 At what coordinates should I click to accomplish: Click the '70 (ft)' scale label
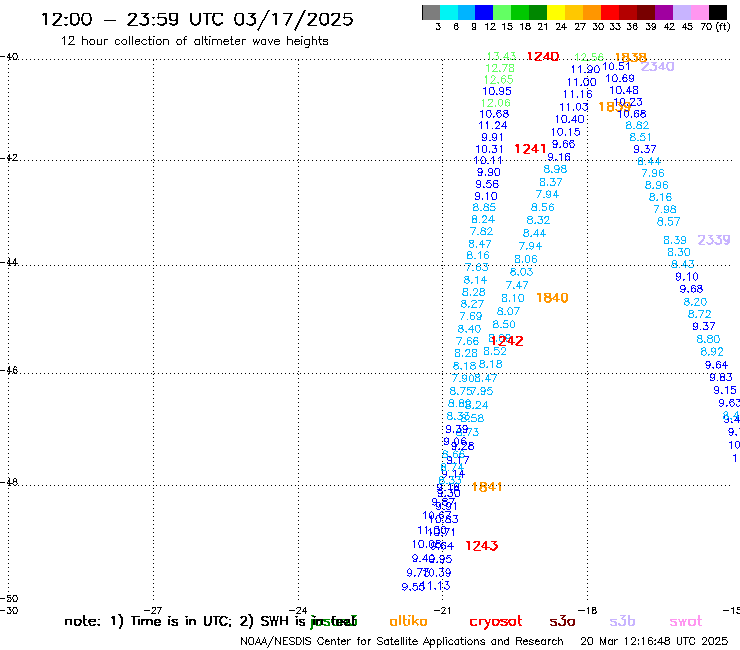point(715,27)
